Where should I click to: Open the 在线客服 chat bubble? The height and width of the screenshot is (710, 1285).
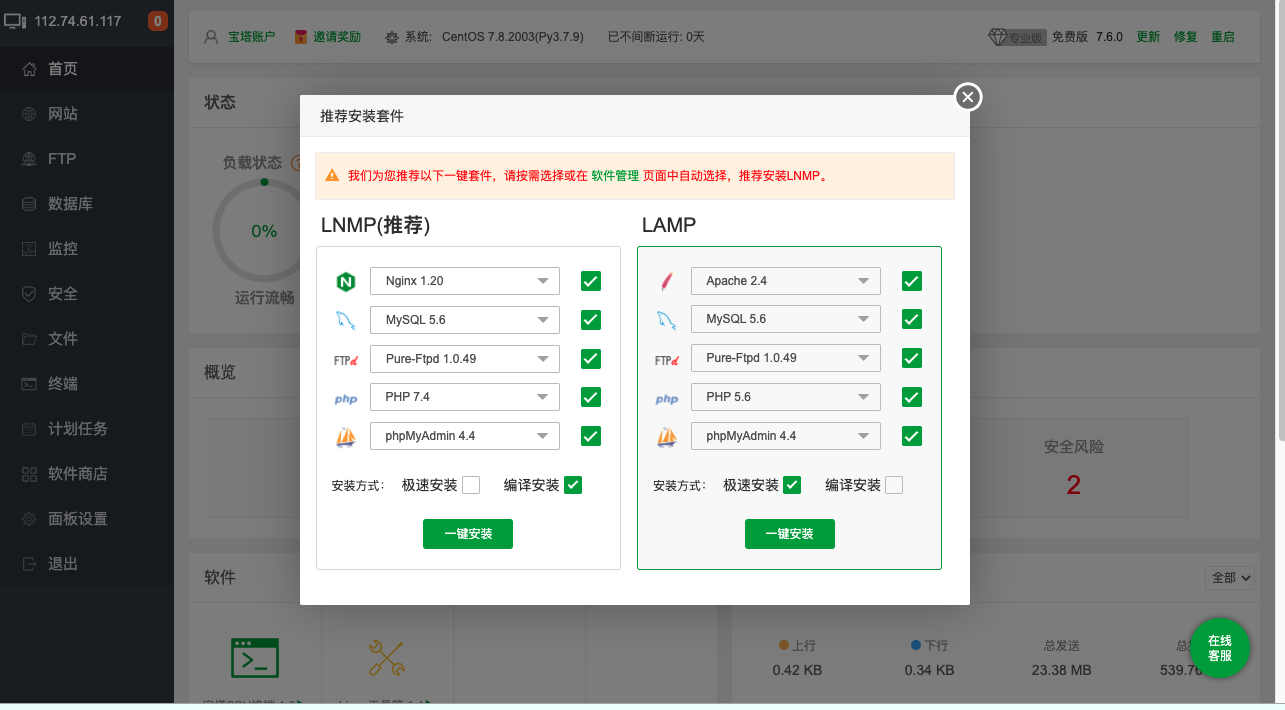pos(1219,648)
